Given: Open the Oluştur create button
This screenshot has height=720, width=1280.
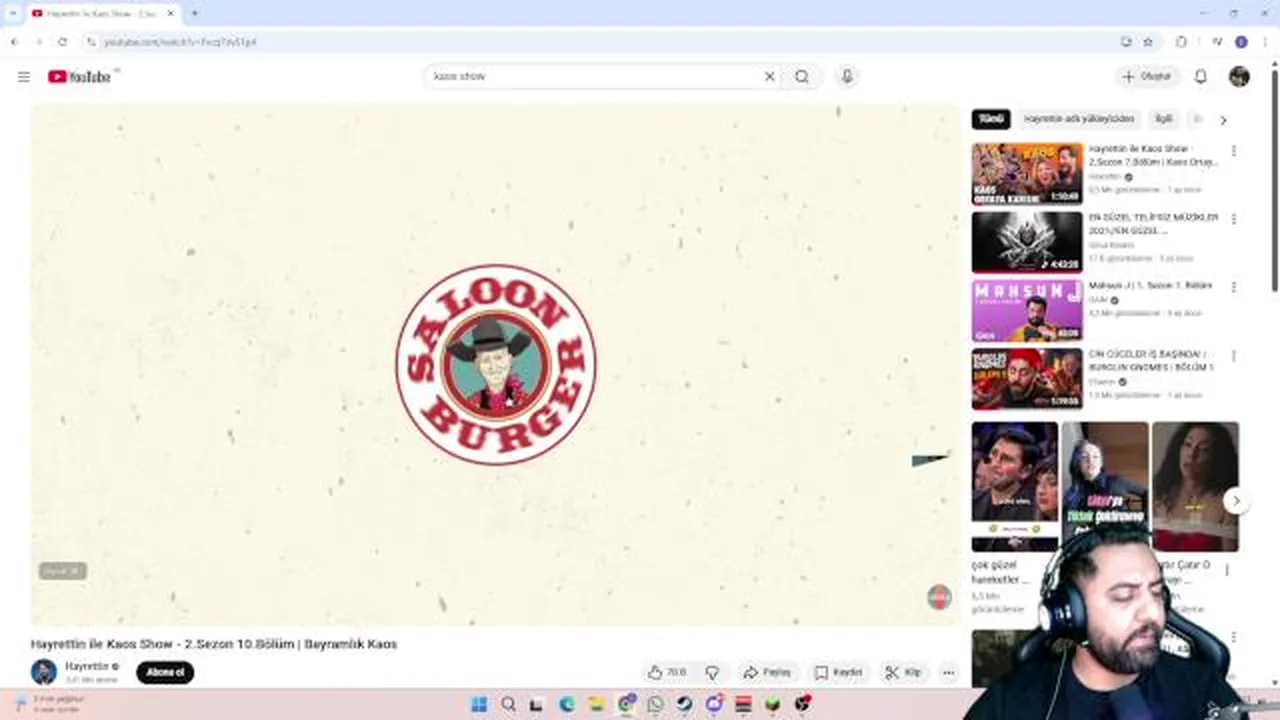Looking at the screenshot, I should [x=1148, y=77].
